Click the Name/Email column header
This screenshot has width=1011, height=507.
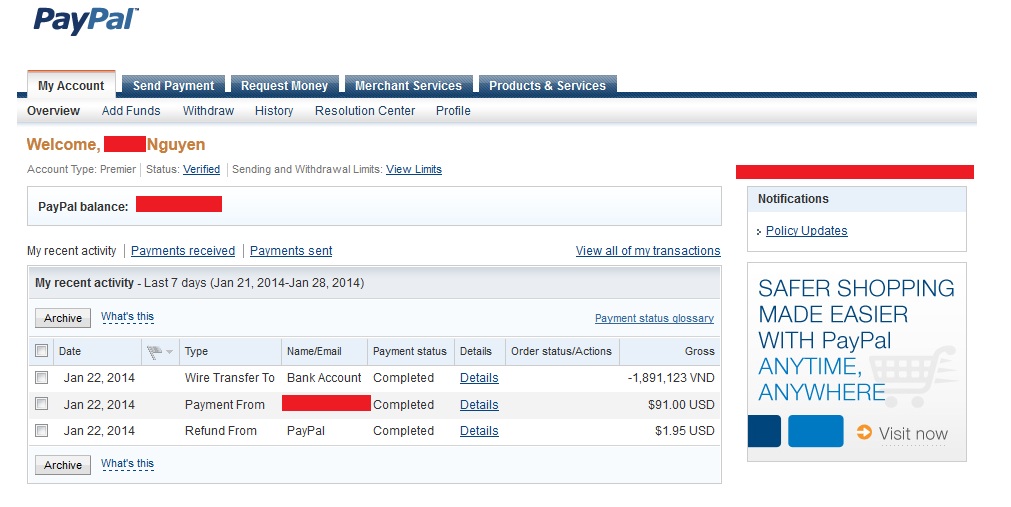(314, 352)
